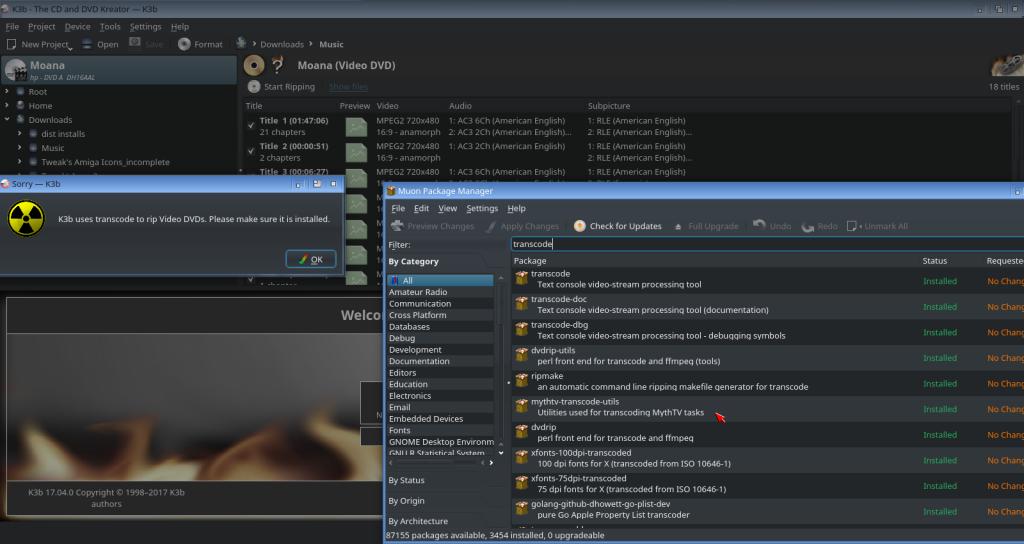Open Muon's Edit menu
Screen dimensions: 1024x544
pos(421,208)
